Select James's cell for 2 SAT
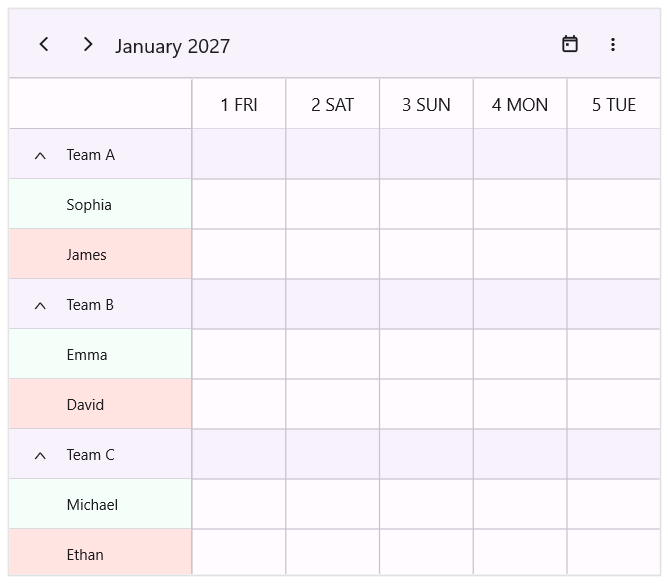The height and width of the screenshot is (583, 668). click(x=333, y=254)
